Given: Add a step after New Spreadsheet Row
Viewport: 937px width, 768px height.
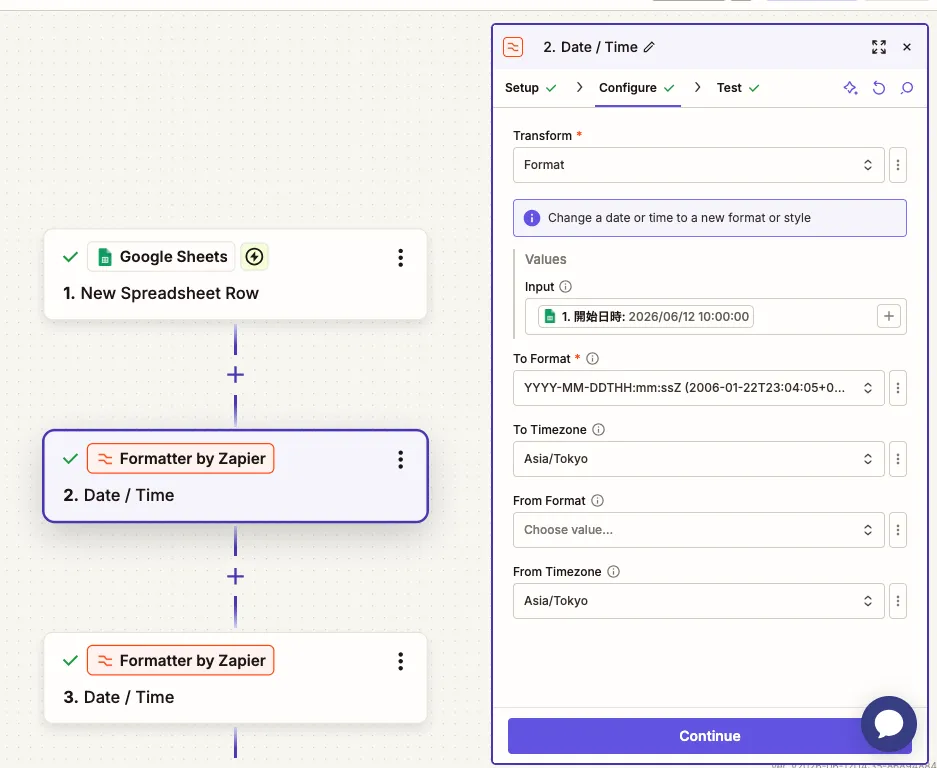Looking at the screenshot, I should point(235,375).
